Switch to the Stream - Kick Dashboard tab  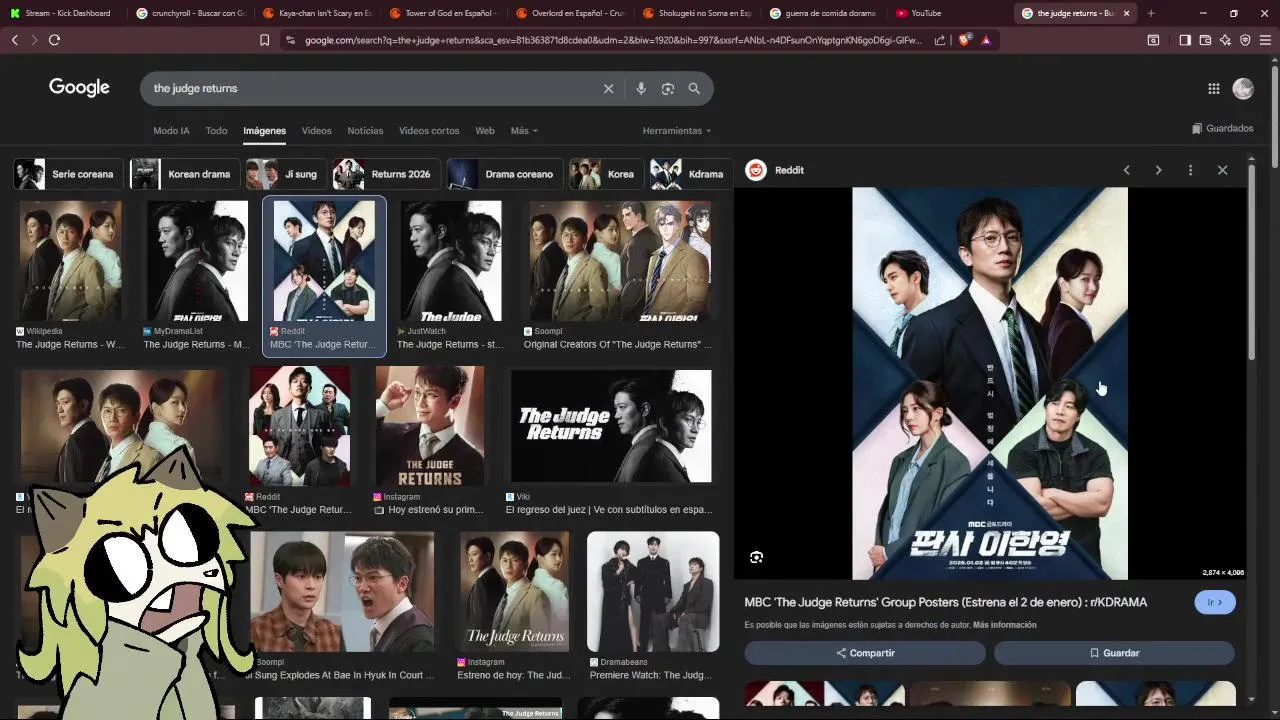pos(65,13)
